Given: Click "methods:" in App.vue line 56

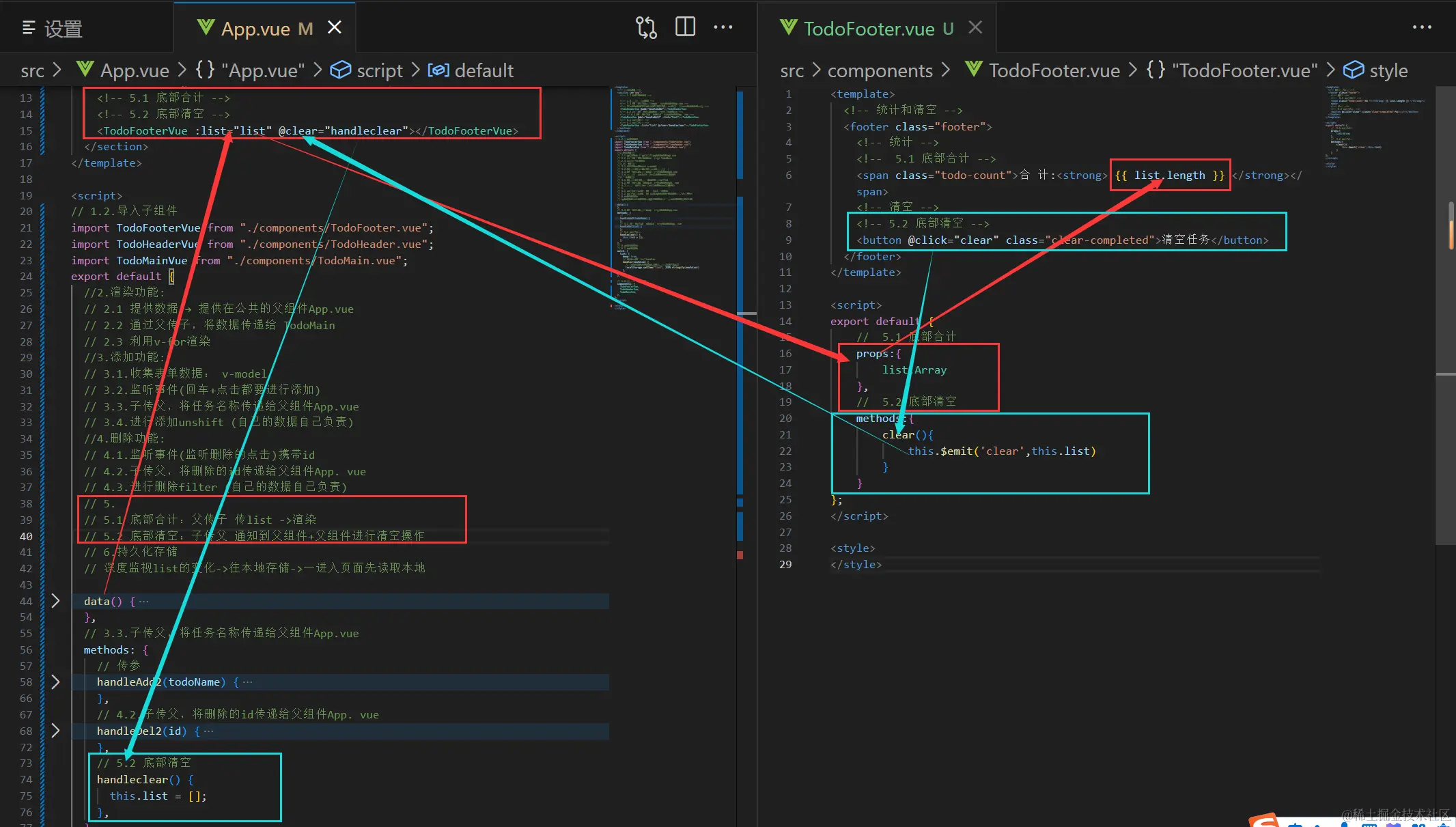Looking at the screenshot, I should pos(109,649).
